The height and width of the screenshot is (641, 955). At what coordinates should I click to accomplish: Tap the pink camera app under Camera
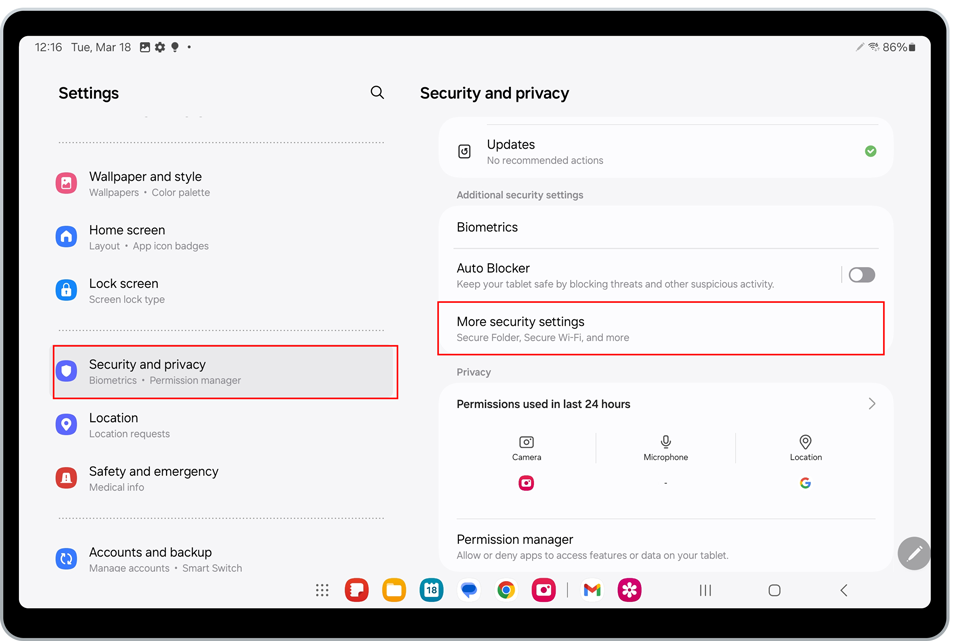pos(526,483)
